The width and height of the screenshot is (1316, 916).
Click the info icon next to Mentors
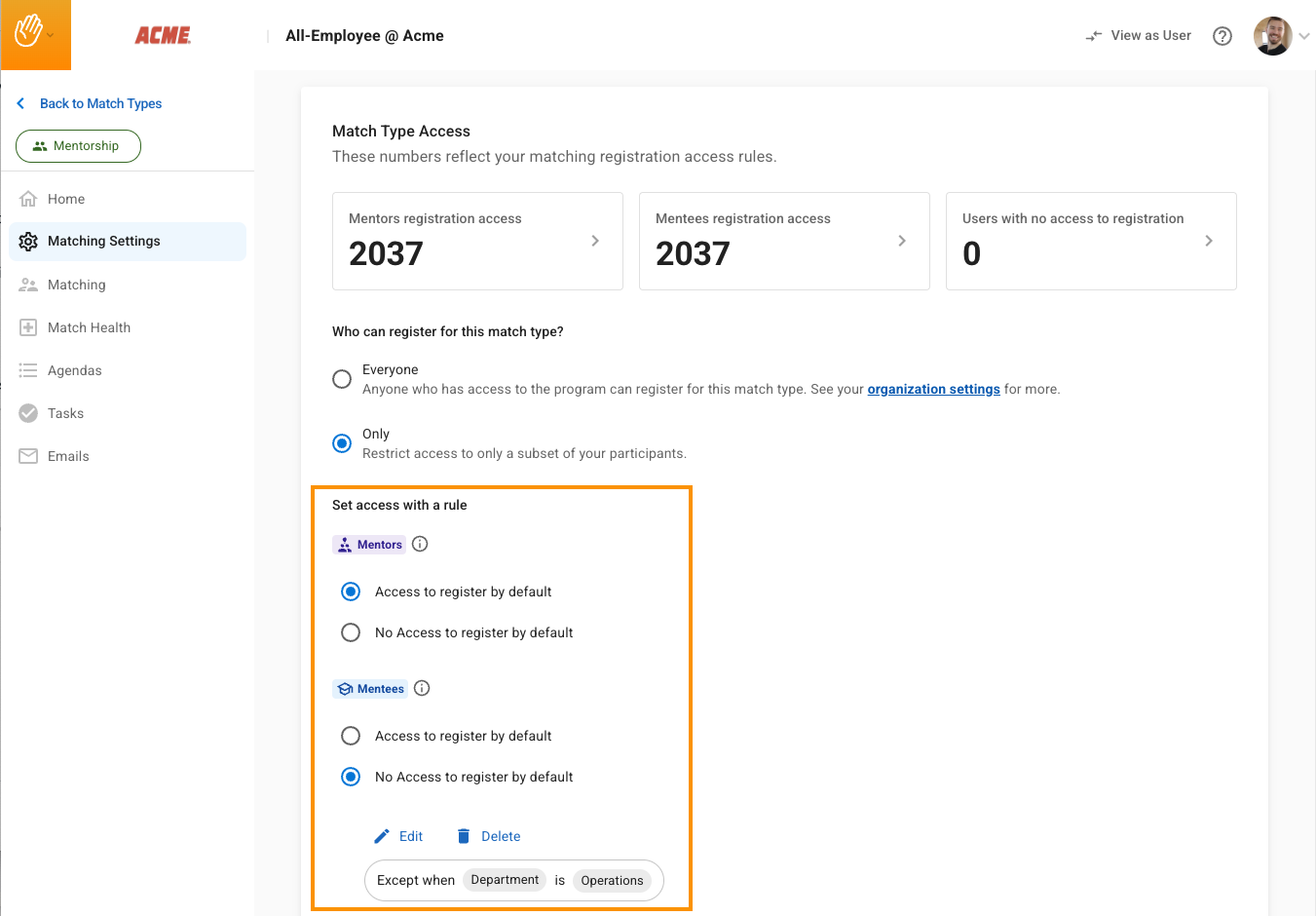tap(420, 544)
